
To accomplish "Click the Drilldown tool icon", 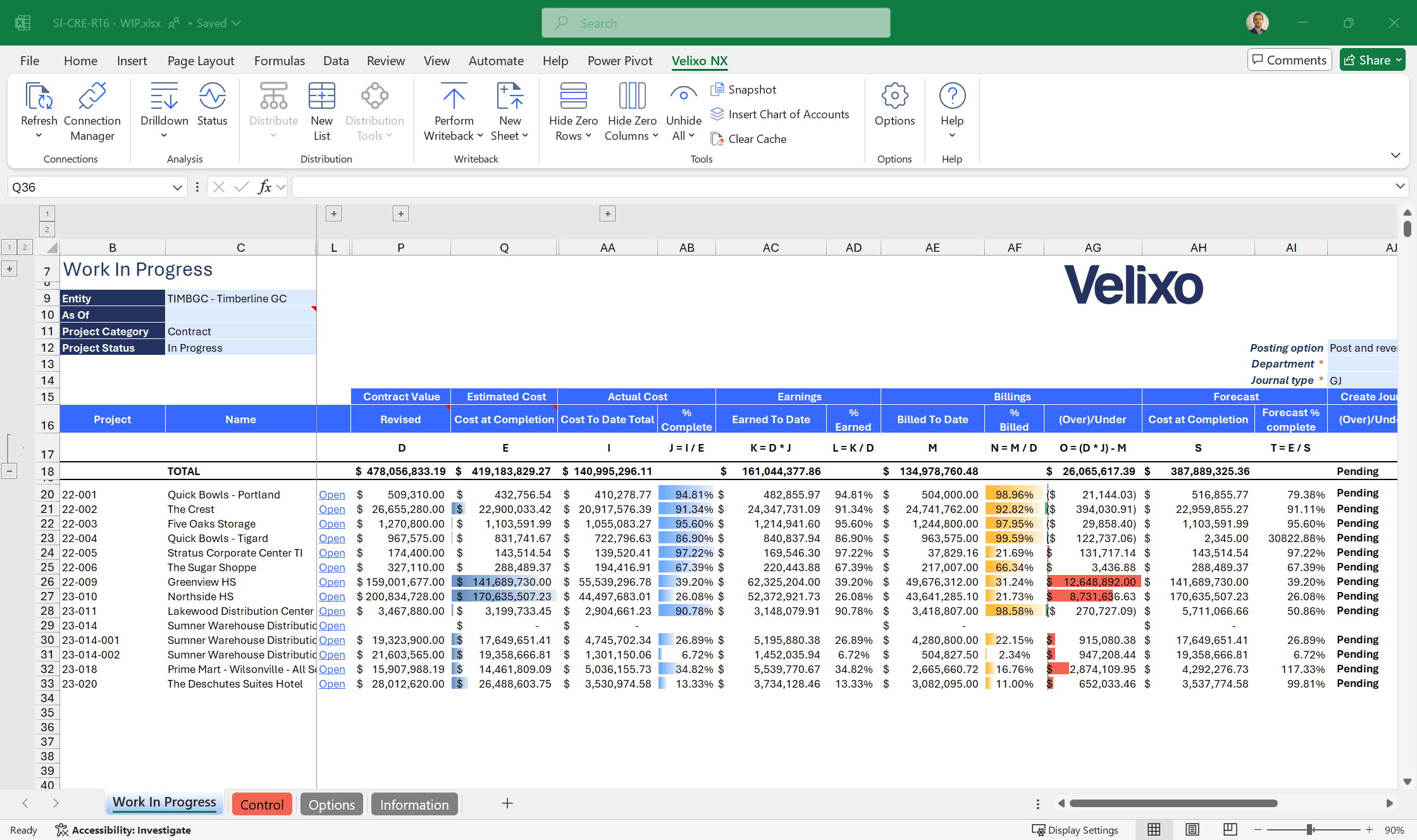I will (164, 96).
